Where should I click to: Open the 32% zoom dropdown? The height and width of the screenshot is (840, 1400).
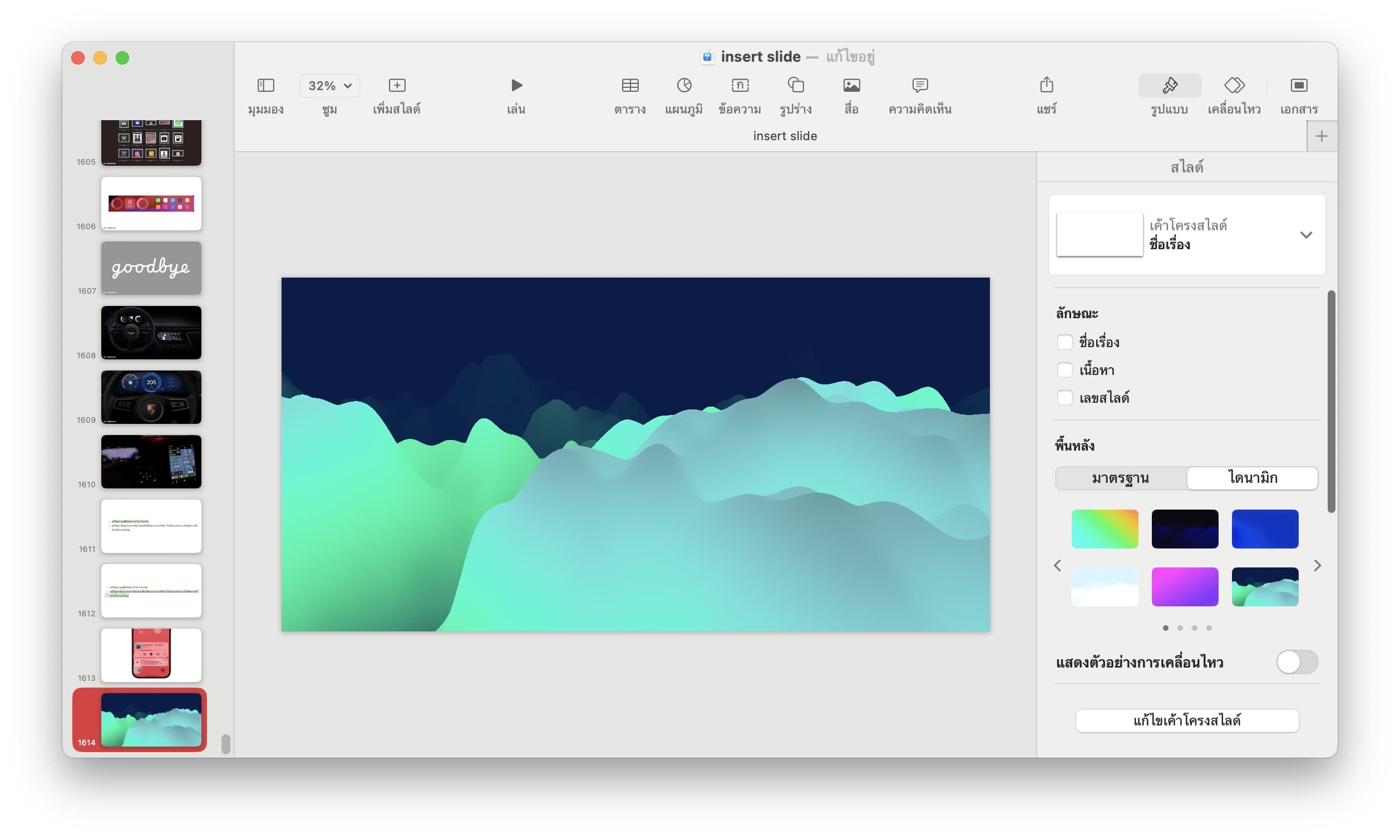(329, 86)
